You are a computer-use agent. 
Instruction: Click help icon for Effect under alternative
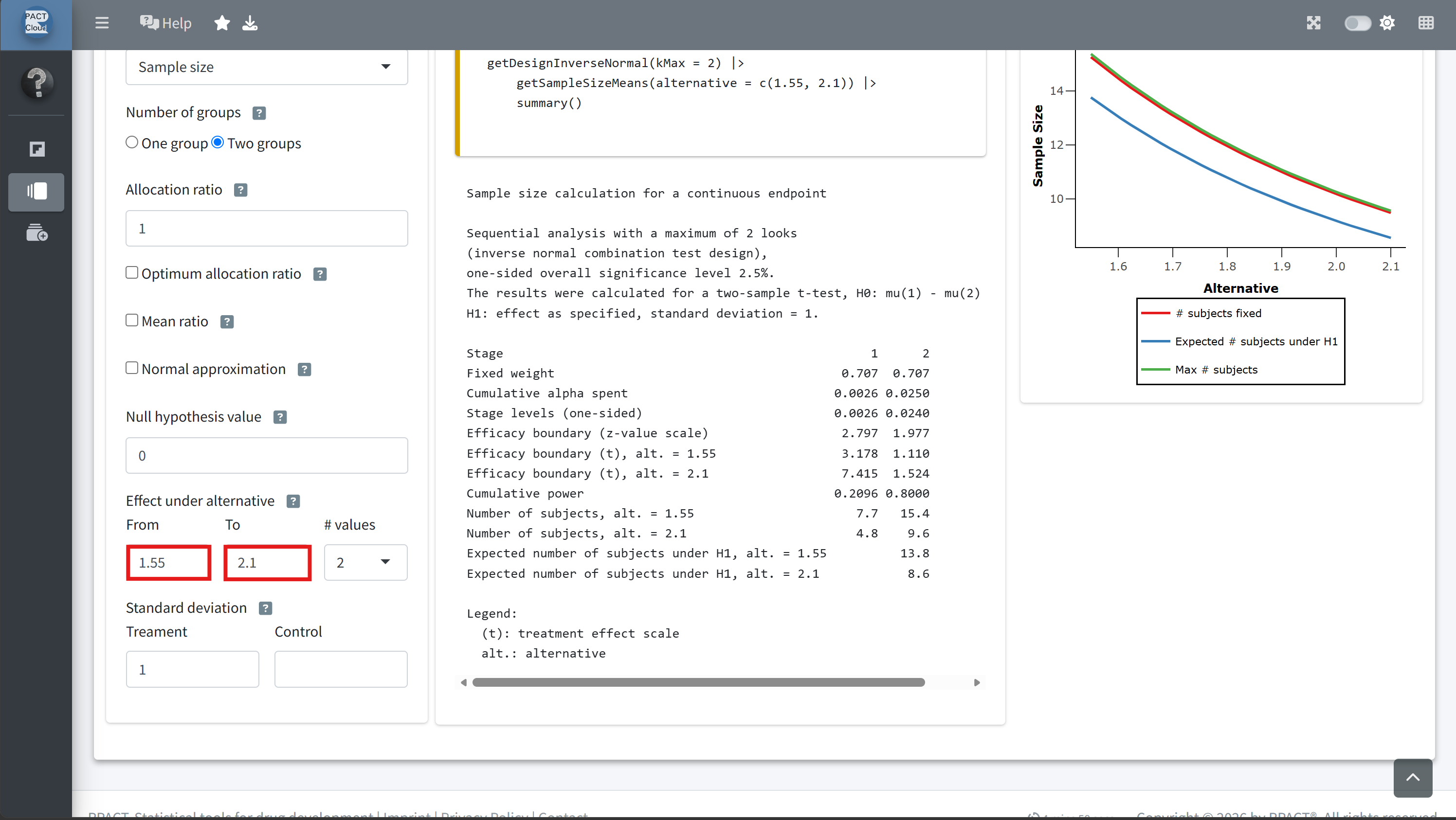tap(293, 501)
